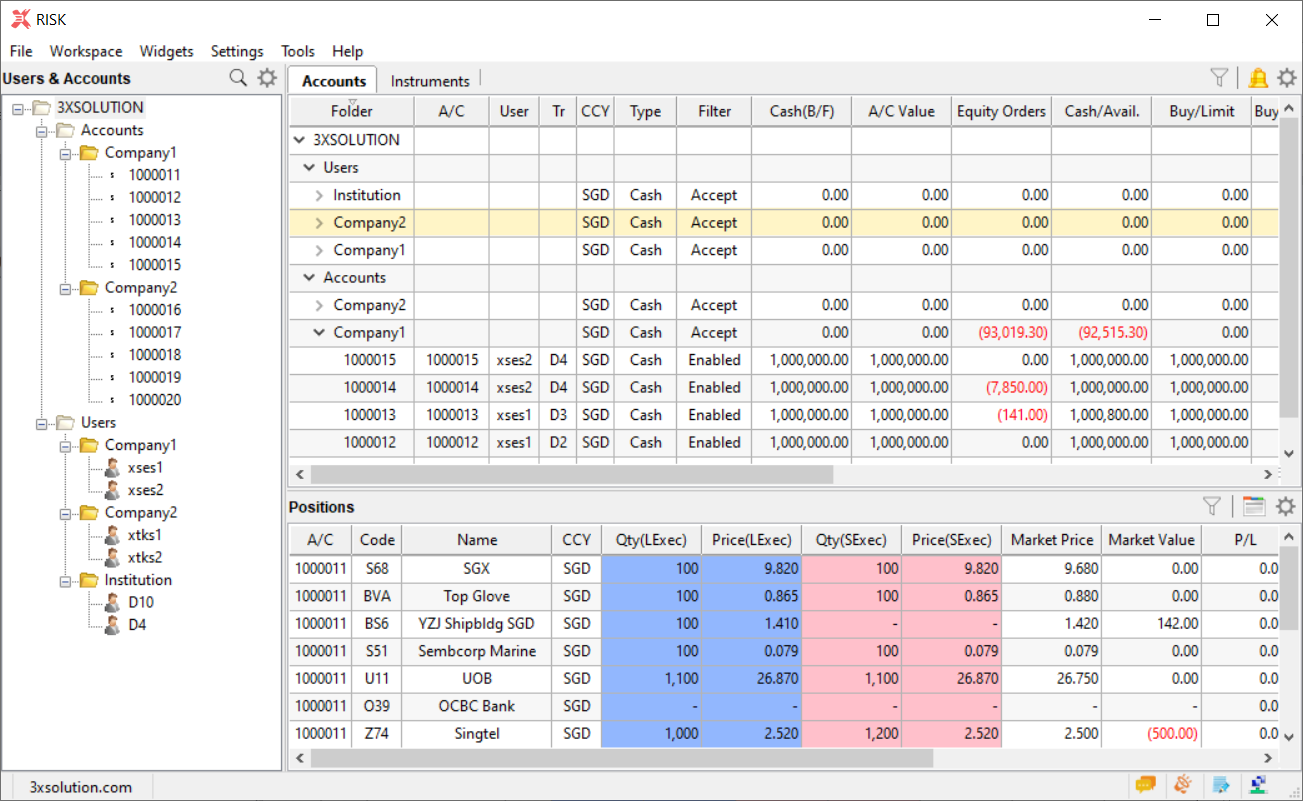
Task: Click the filter funnel in Accounts panel
Action: (1219, 78)
